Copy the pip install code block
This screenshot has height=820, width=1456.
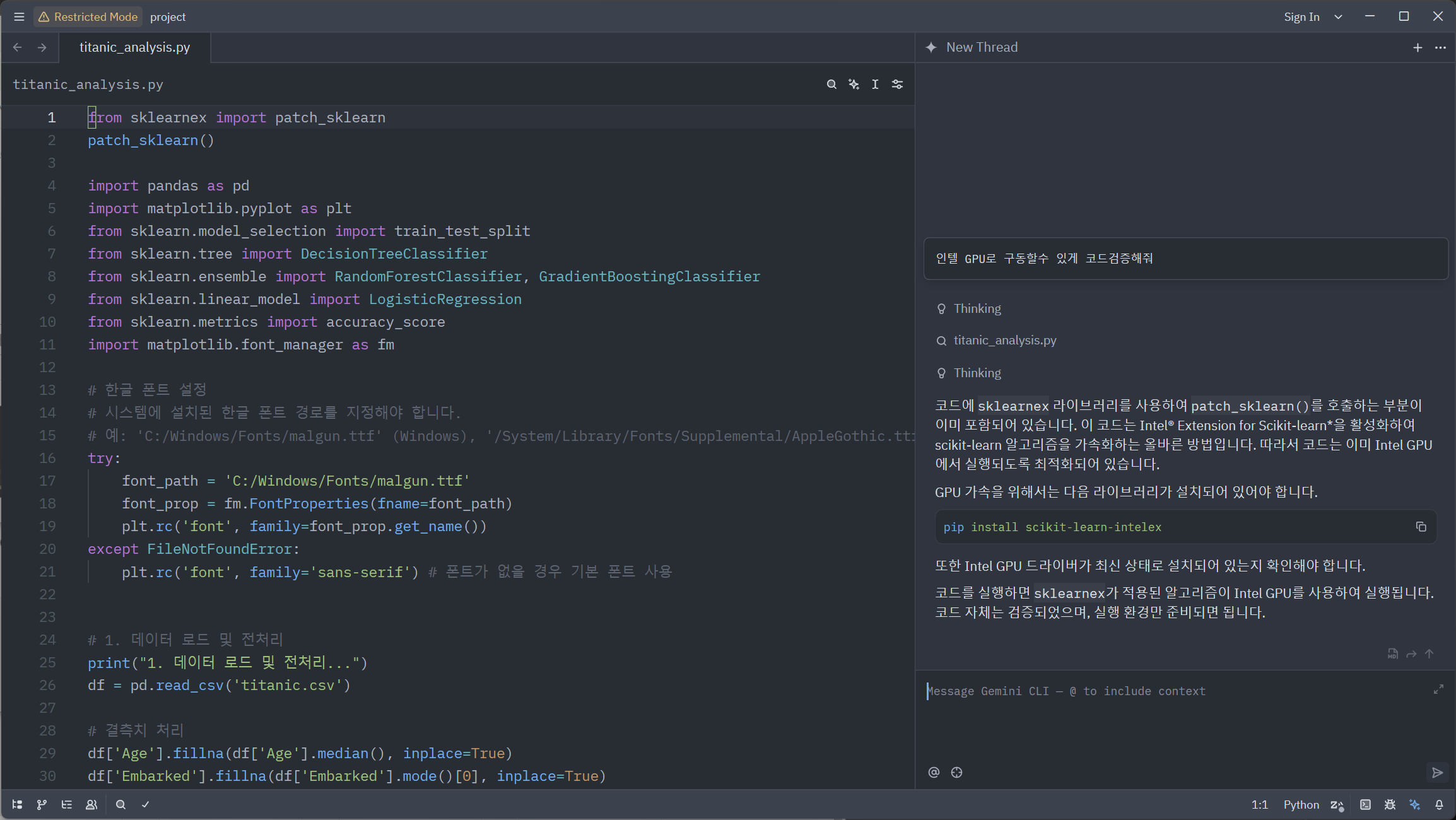(1421, 527)
